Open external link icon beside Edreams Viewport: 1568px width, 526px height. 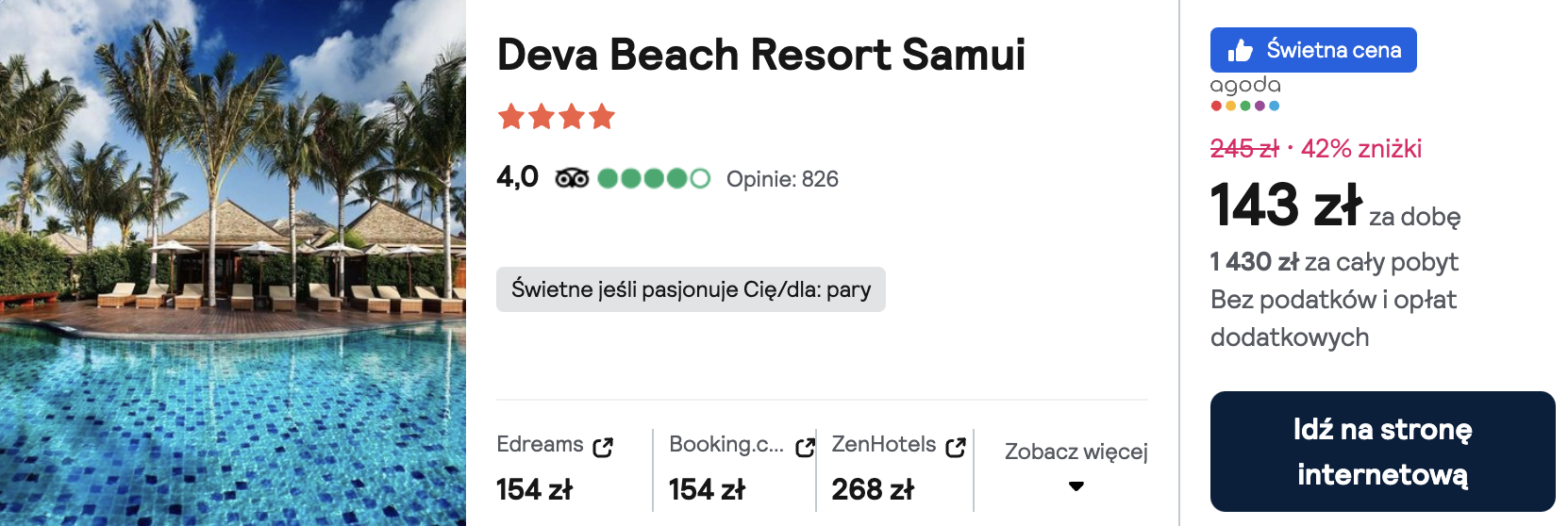click(603, 447)
